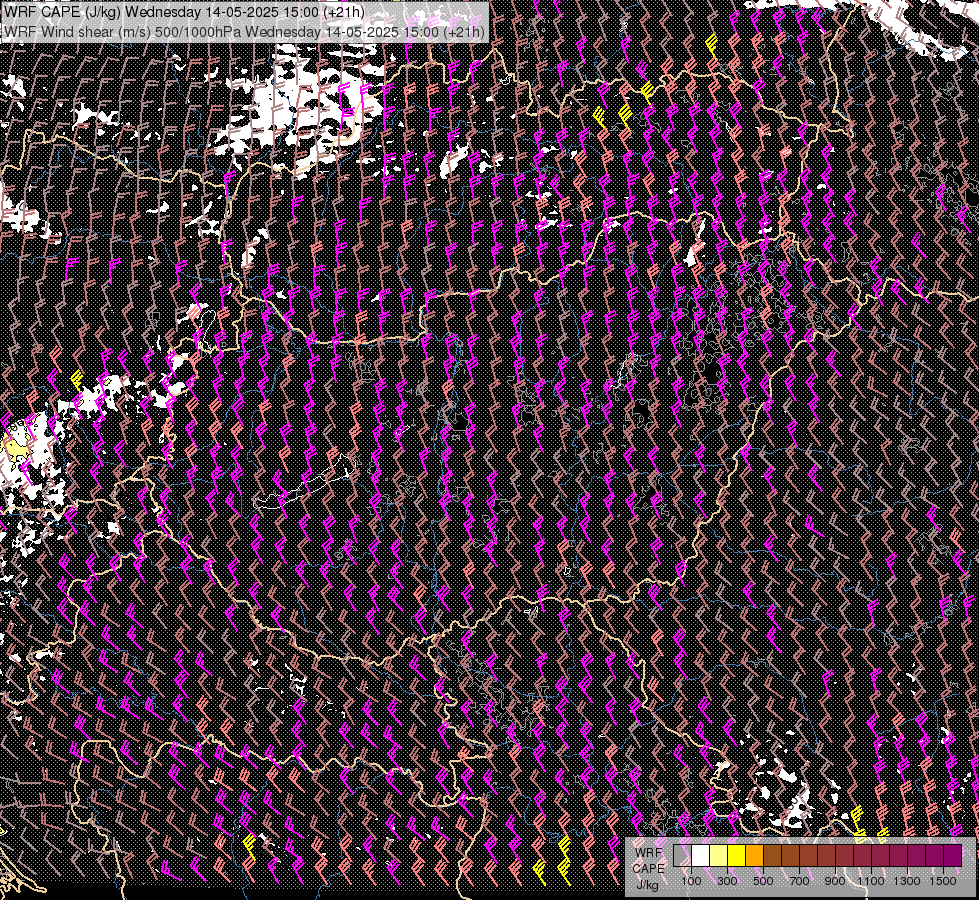Click the legend value 1500
979x900 pixels.
pos(943,881)
